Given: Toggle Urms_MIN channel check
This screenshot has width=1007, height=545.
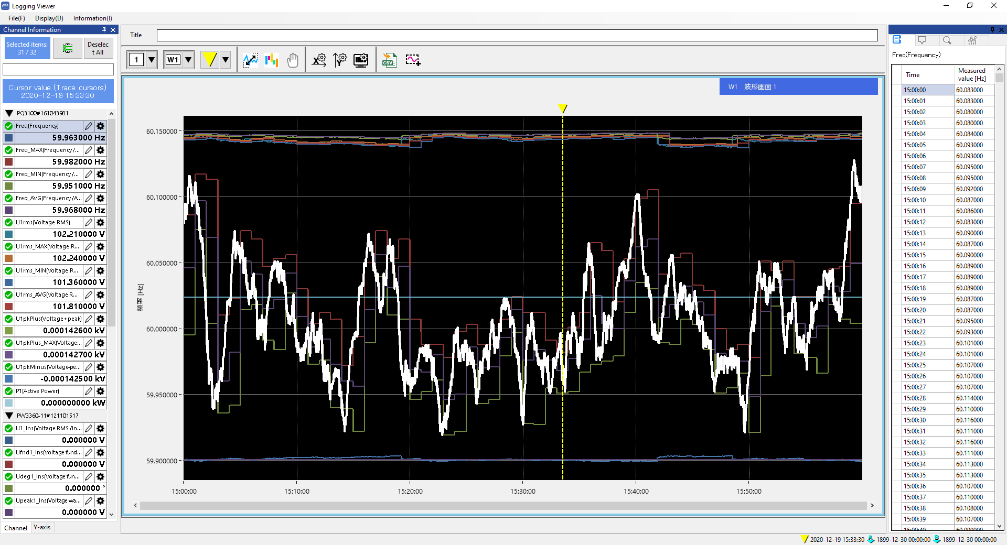Looking at the screenshot, I should (x=8, y=270).
